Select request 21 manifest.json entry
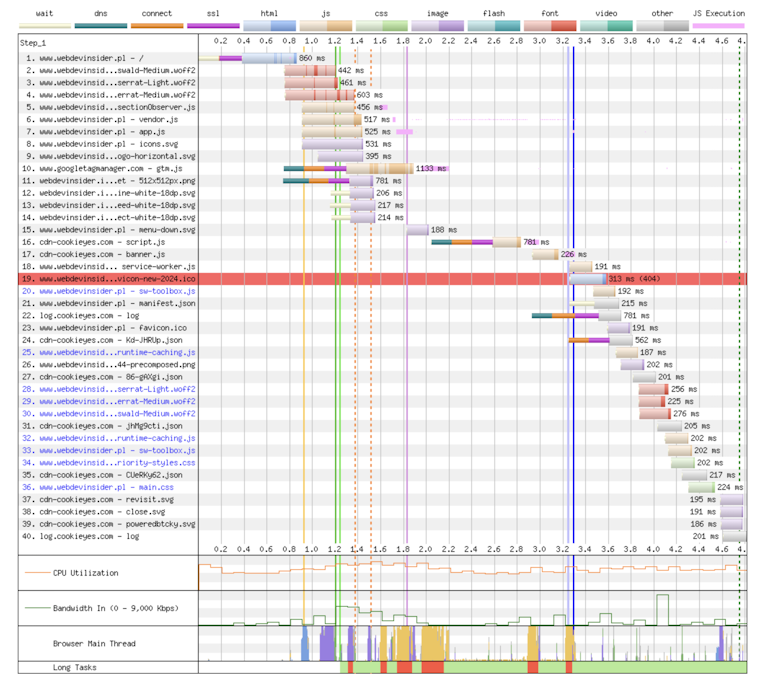Image resolution: width=768 pixels, height=681 pixels. coord(111,303)
